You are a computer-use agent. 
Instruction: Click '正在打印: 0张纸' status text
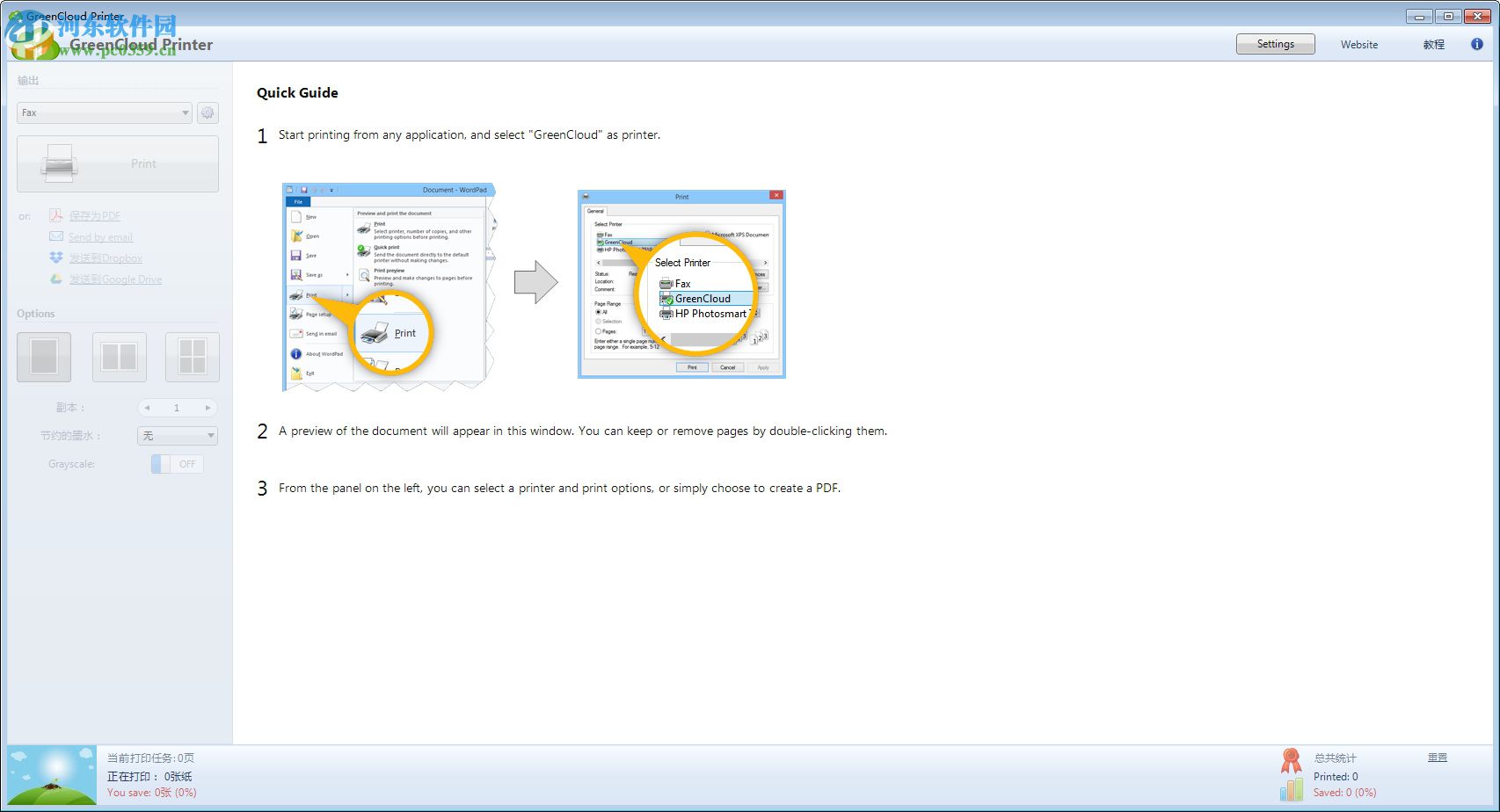(x=149, y=777)
